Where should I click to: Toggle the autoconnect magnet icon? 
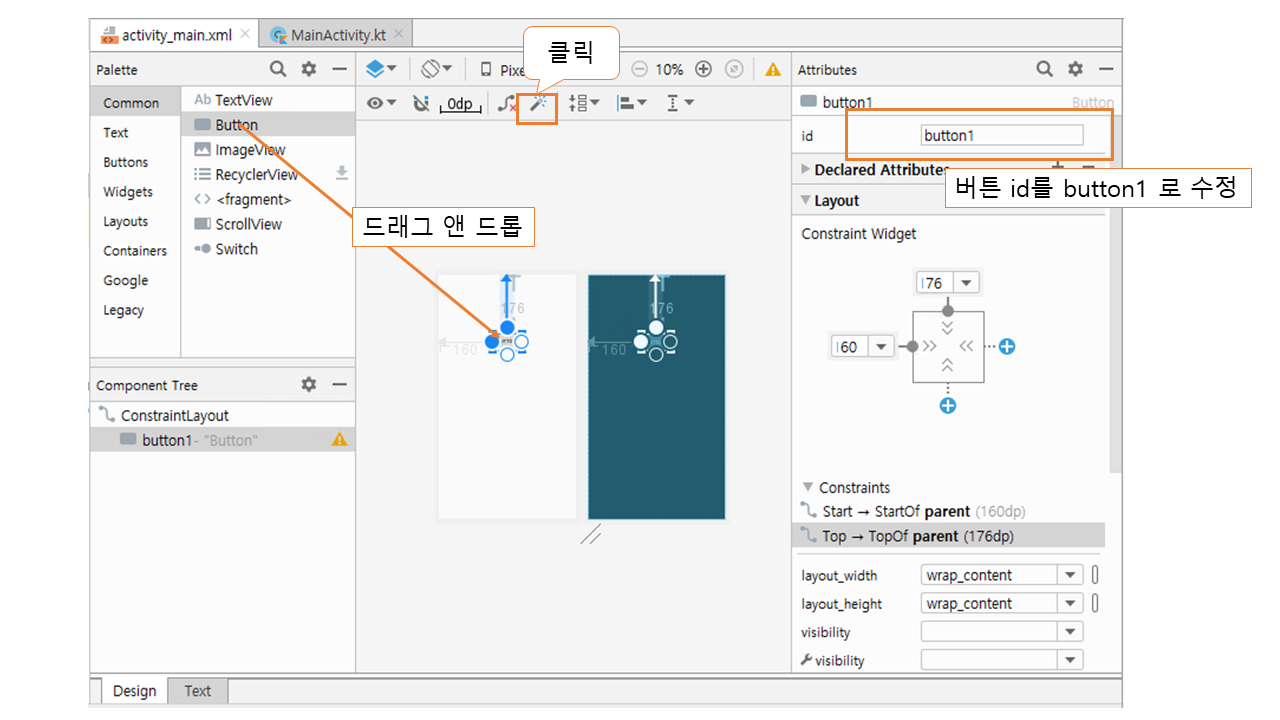(x=421, y=104)
